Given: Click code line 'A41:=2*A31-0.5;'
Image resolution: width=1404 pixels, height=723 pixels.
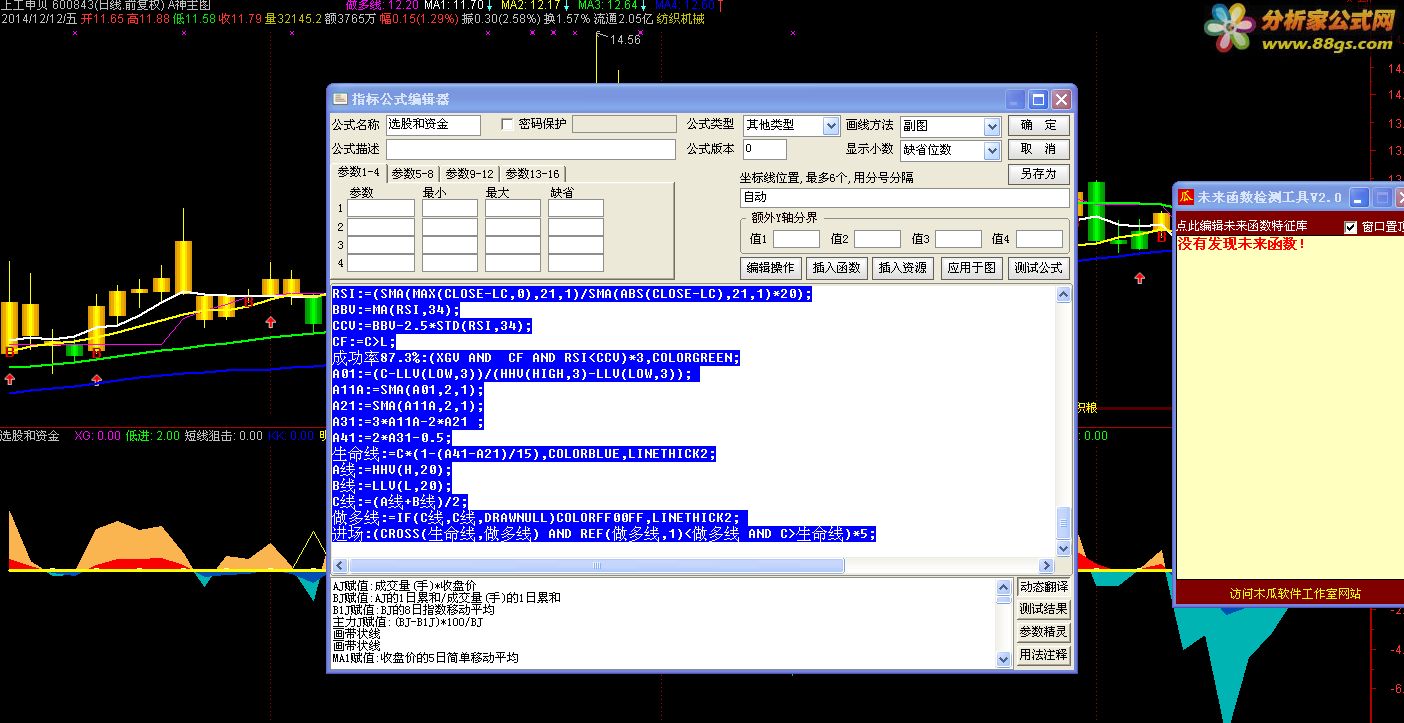Looking at the screenshot, I should click(x=392, y=438).
